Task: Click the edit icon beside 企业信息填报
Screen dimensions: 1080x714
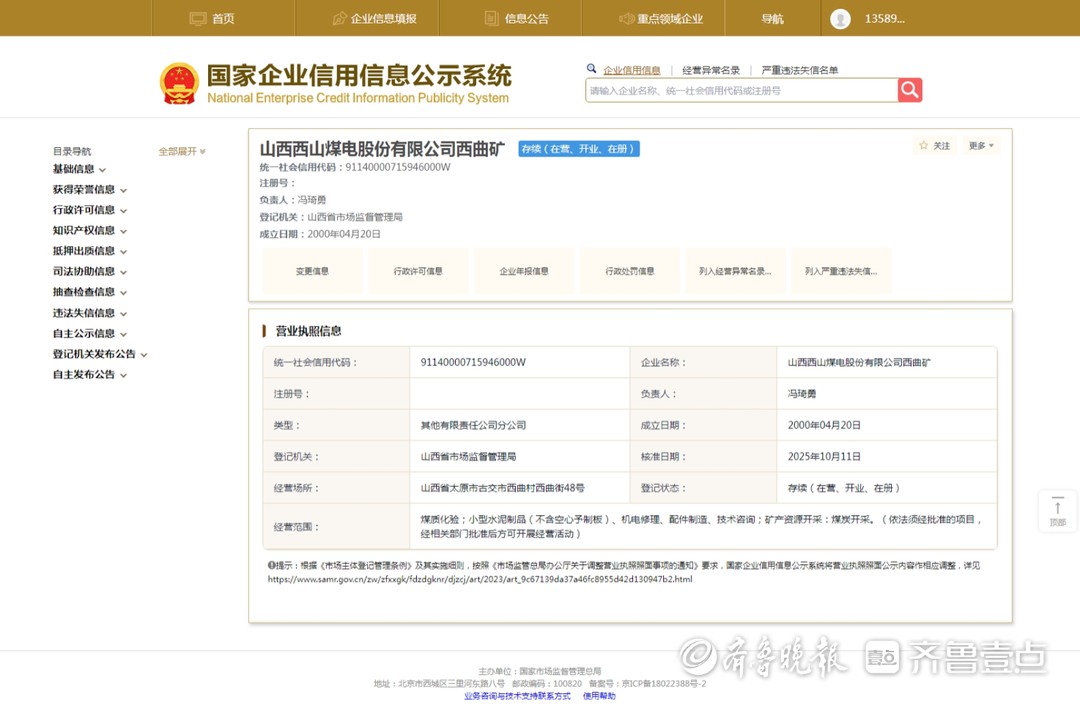Action: (340, 19)
